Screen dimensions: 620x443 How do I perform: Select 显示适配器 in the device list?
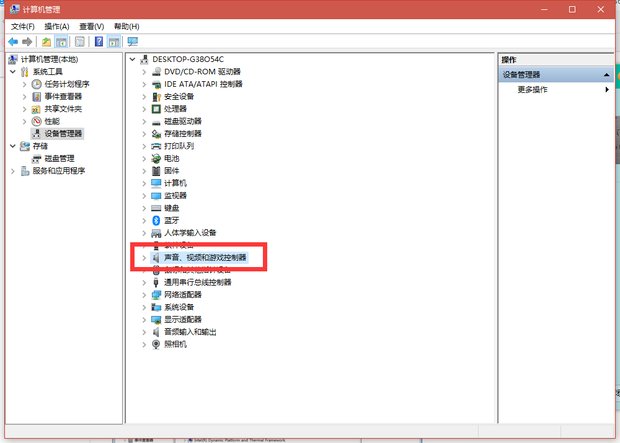tap(182, 319)
